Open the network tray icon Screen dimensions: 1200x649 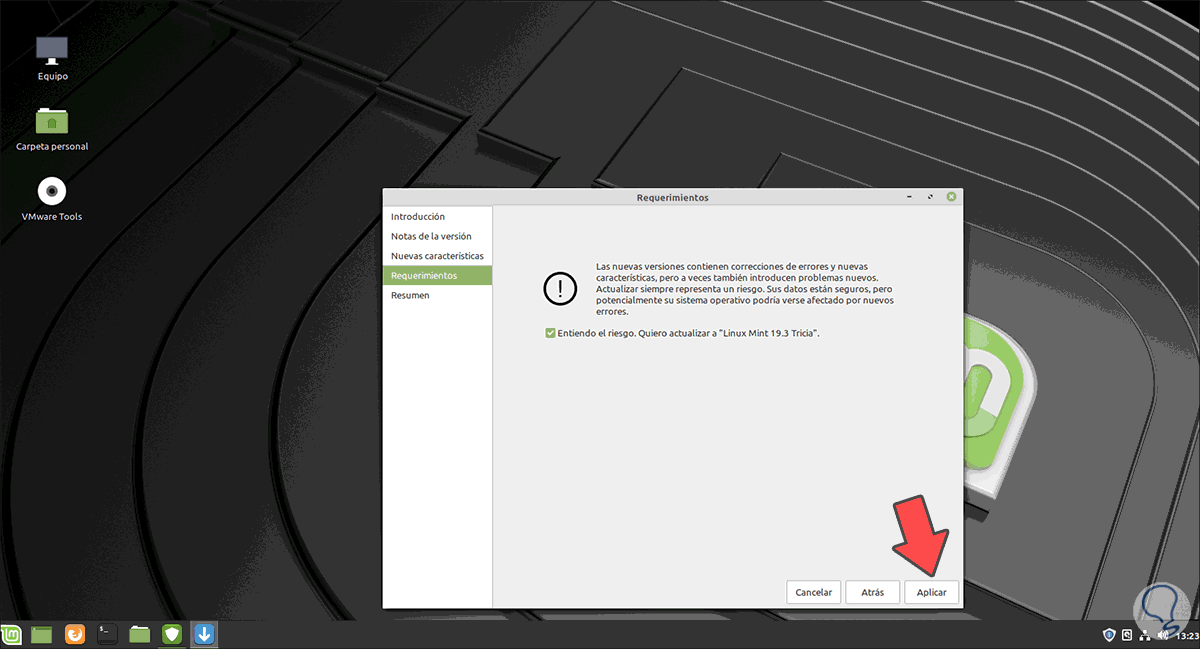pos(1145,635)
